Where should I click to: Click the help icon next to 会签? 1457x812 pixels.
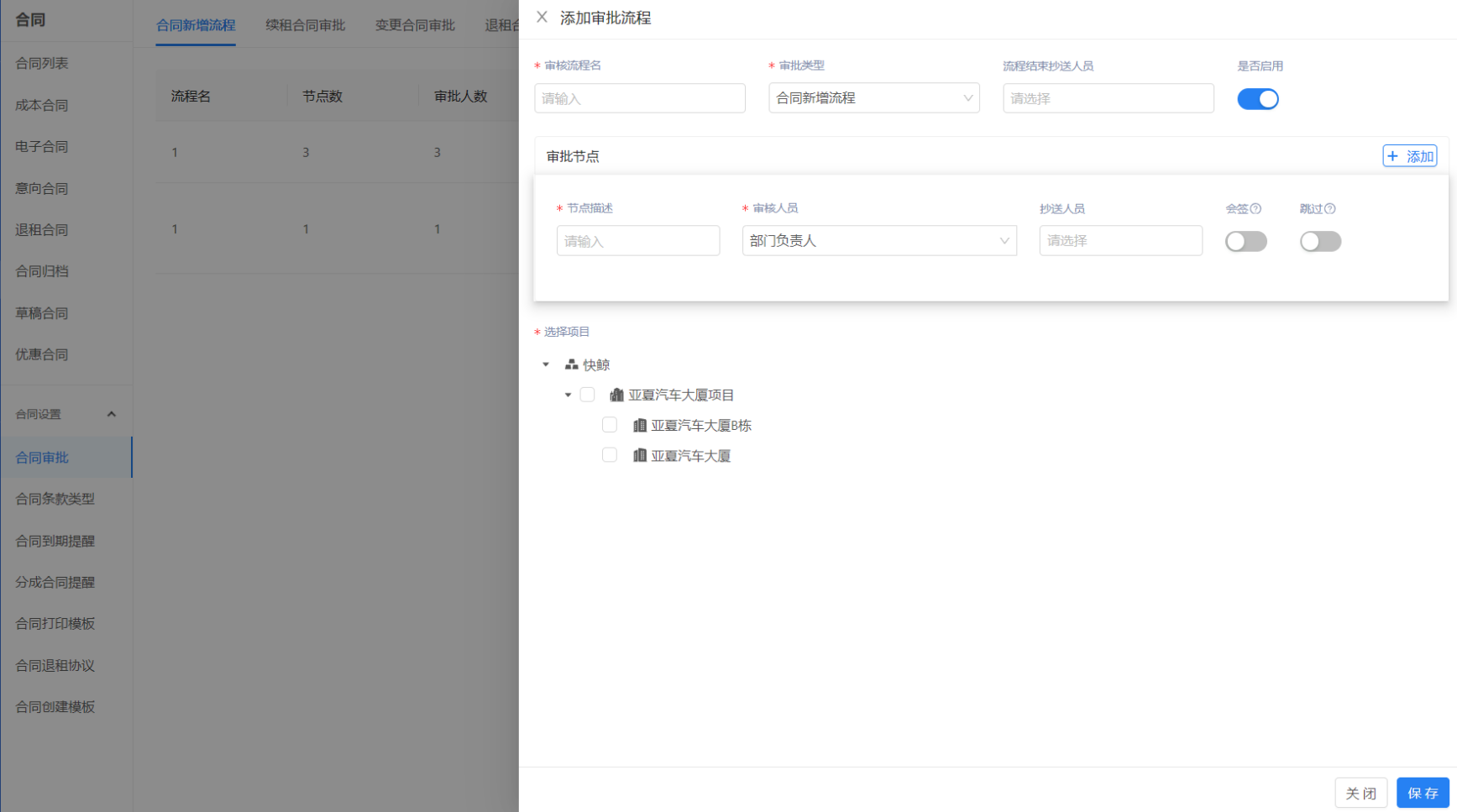(1255, 209)
